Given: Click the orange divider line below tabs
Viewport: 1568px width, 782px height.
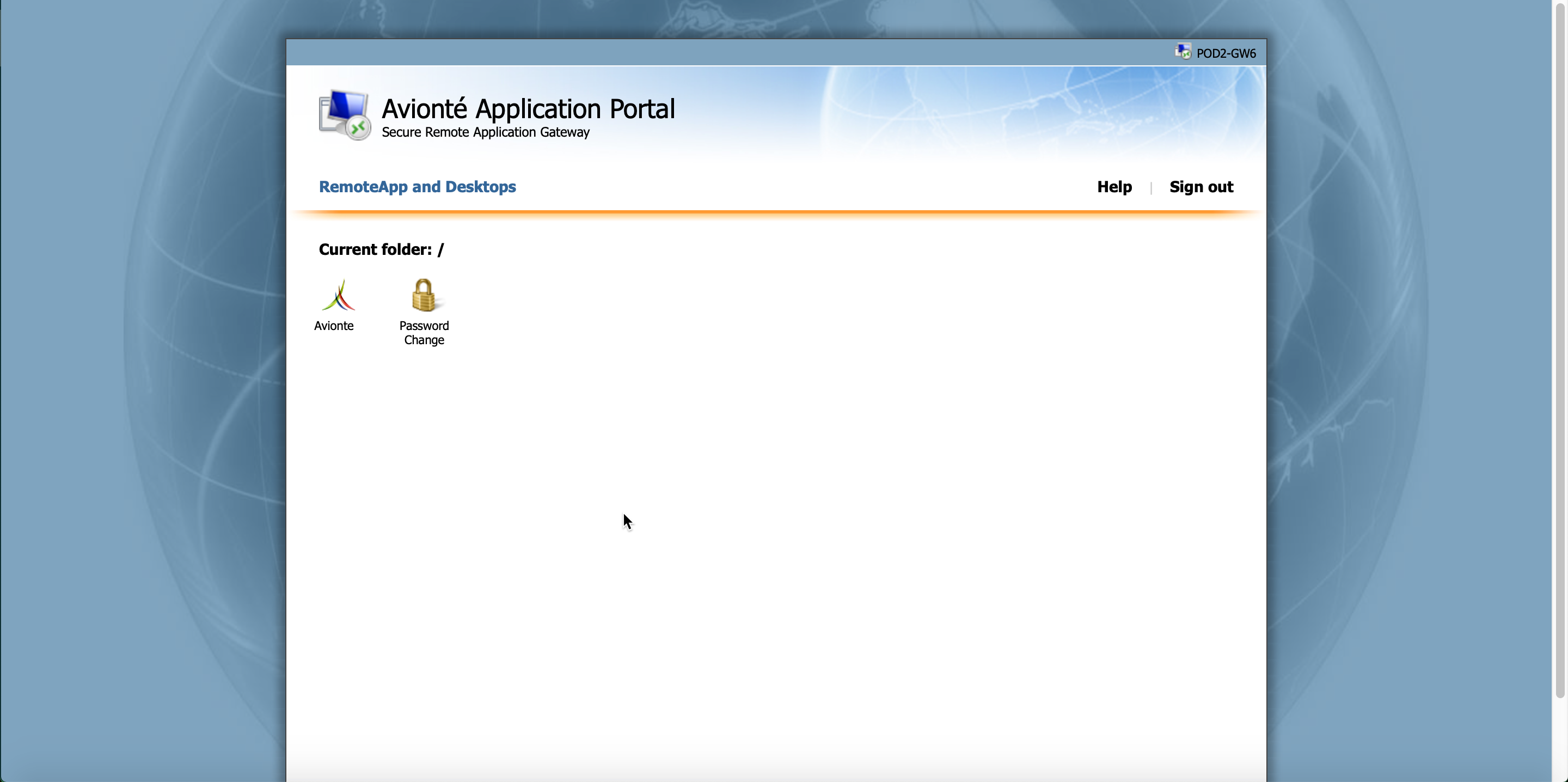Looking at the screenshot, I should tap(776, 212).
